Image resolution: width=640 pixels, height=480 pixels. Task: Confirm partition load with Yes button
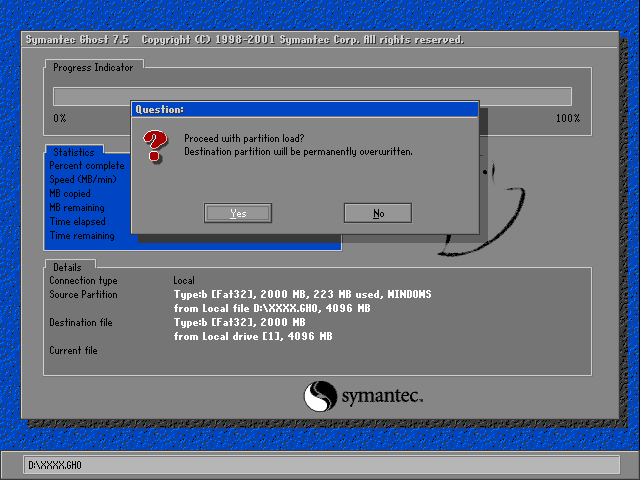[238, 213]
